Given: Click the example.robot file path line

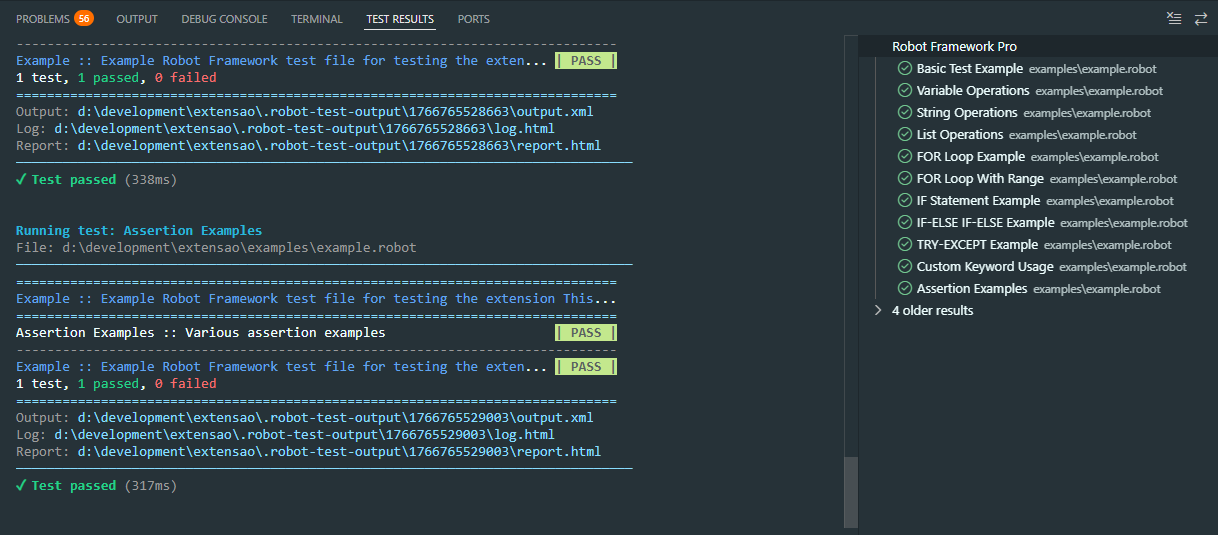Looking at the screenshot, I should point(216,247).
